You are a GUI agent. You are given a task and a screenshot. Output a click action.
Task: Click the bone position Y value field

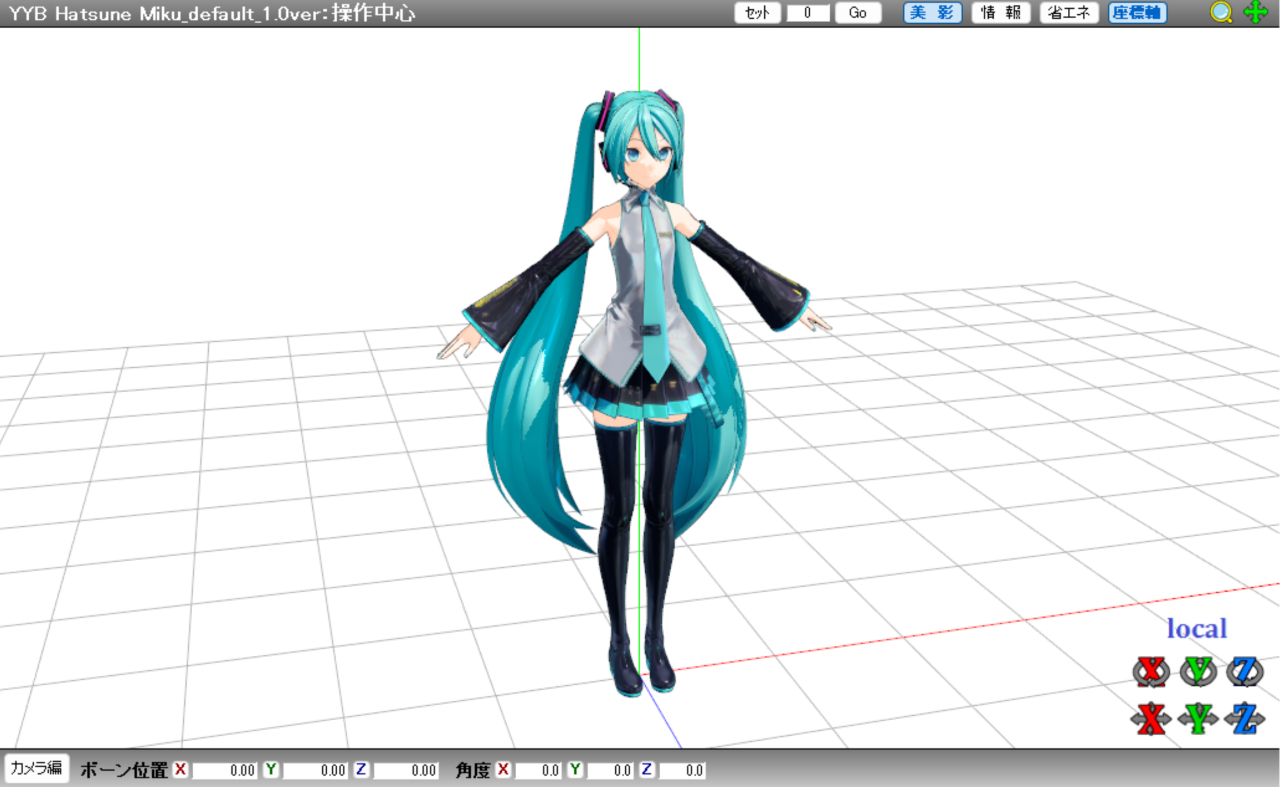(316, 770)
